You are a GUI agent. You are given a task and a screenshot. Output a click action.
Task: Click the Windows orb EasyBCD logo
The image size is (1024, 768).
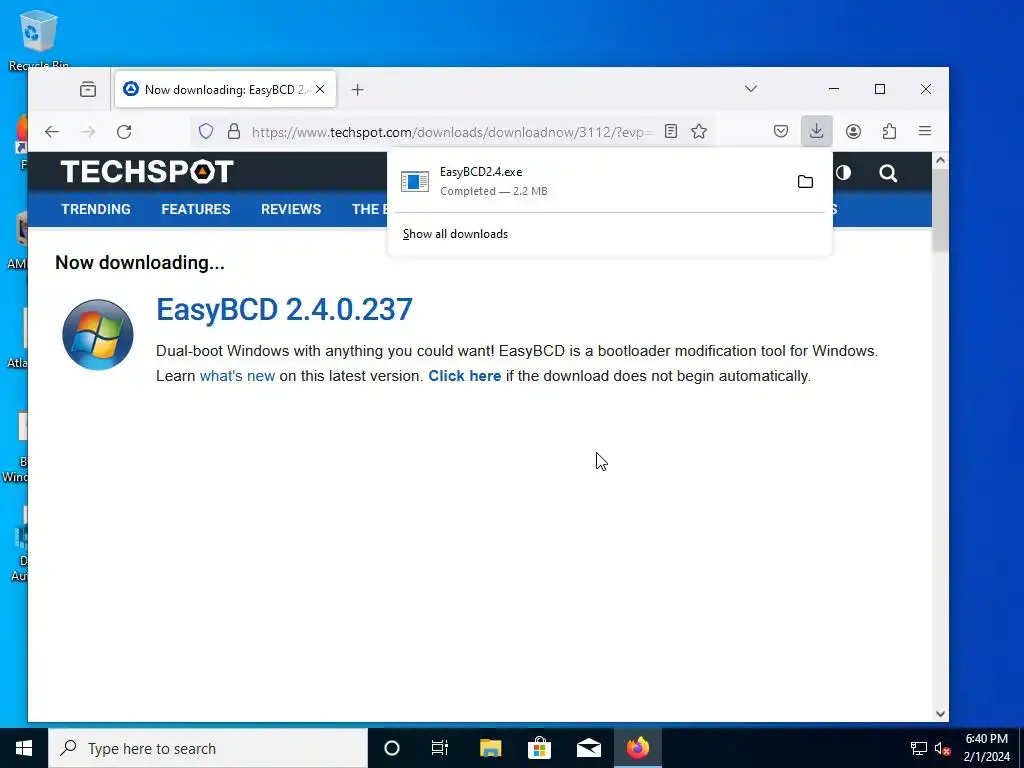tap(98, 334)
